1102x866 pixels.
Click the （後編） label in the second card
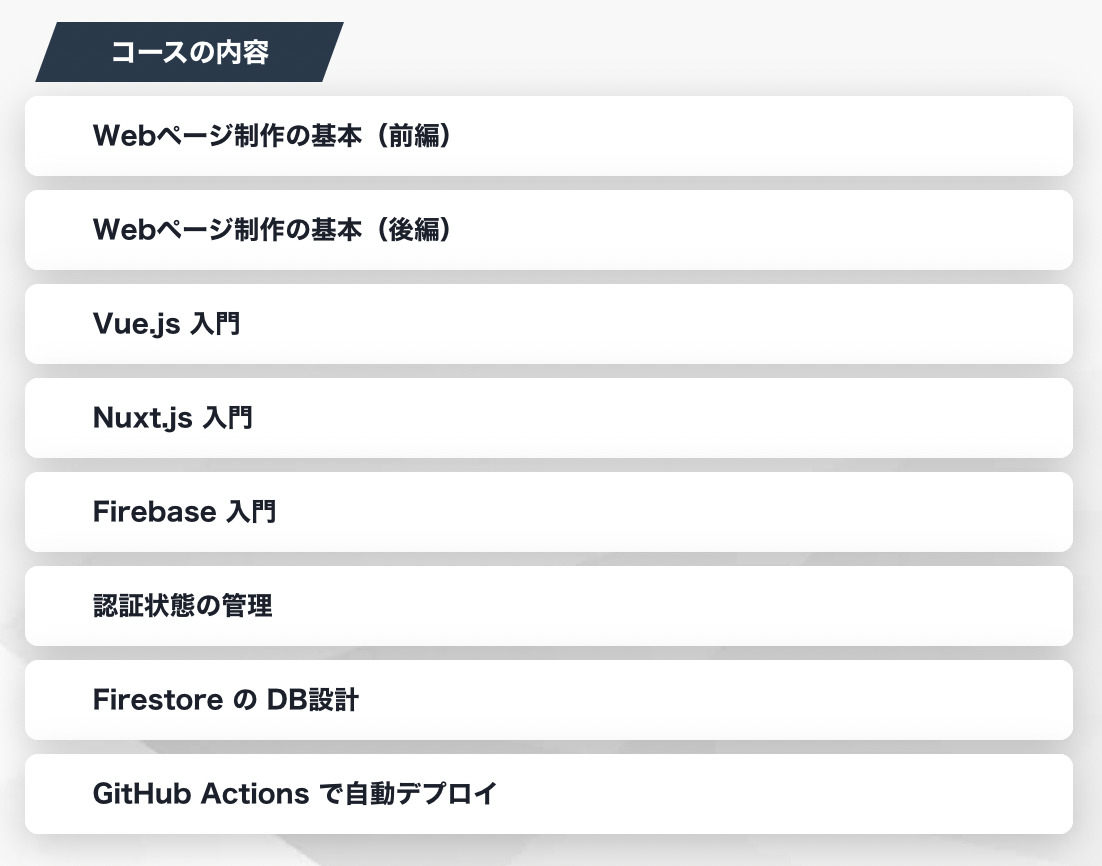point(413,230)
